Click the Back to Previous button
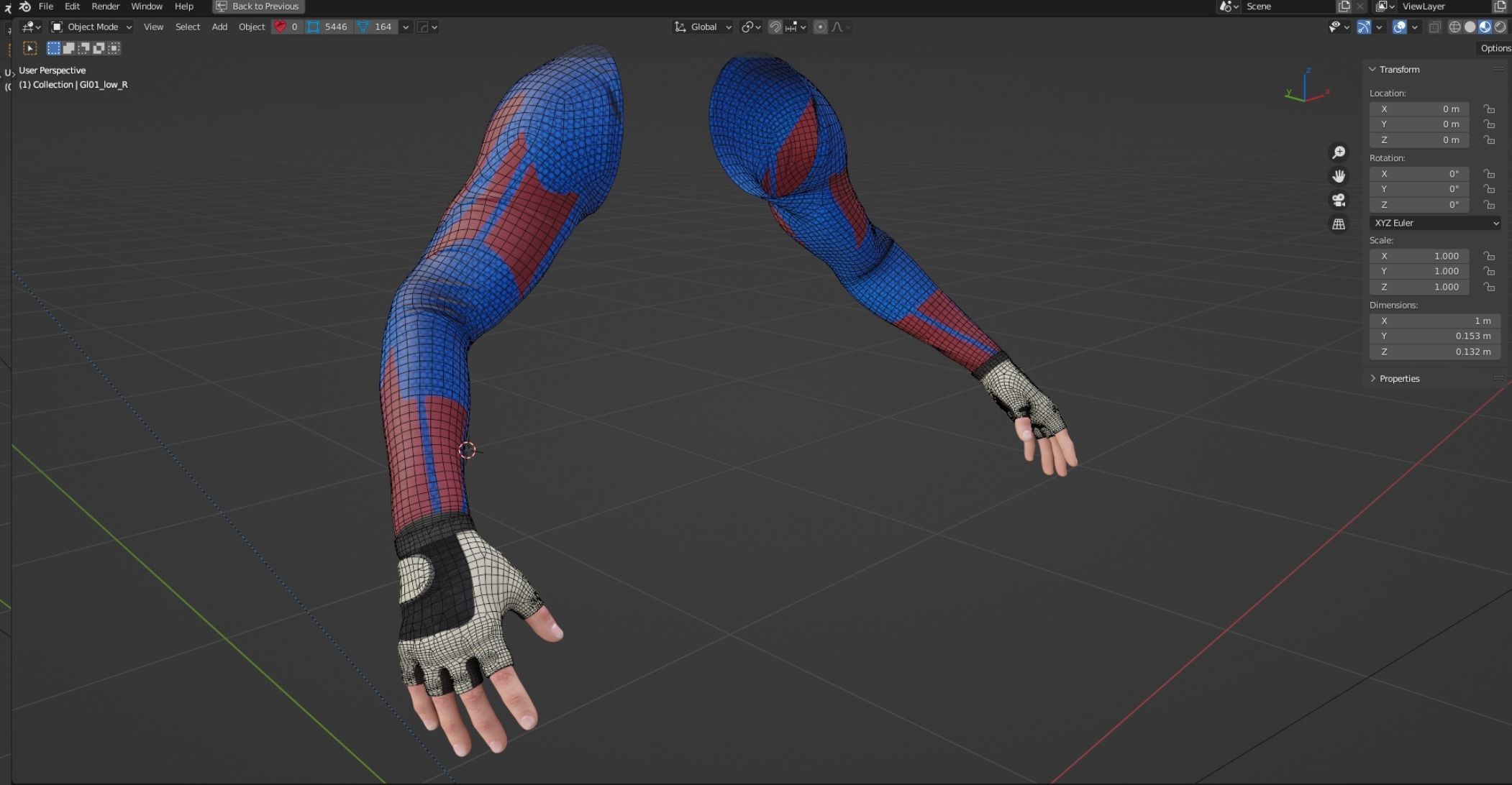Viewport: 1512px width, 785px height. tap(258, 6)
